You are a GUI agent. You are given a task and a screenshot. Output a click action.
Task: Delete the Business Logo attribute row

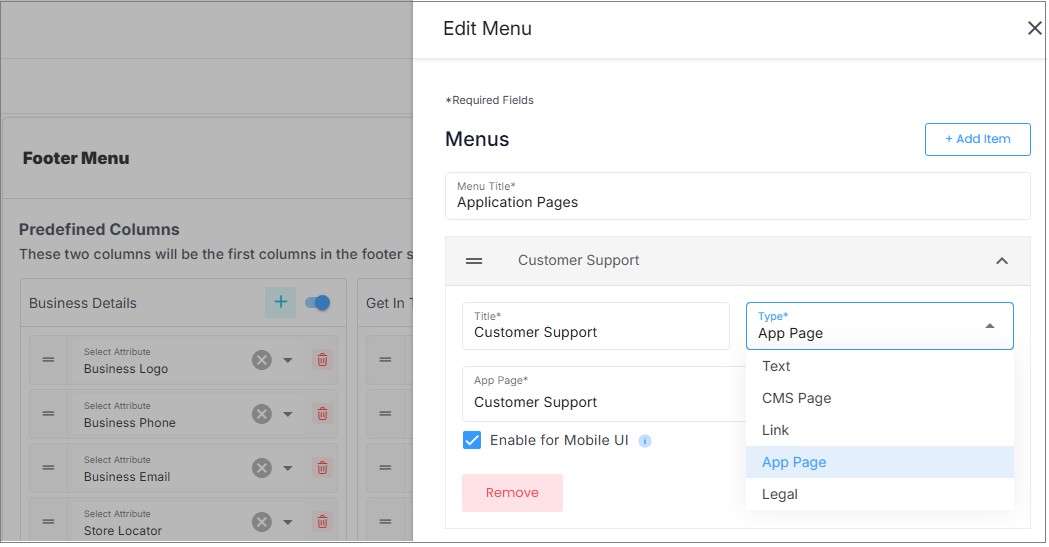click(x=322, y=360)
